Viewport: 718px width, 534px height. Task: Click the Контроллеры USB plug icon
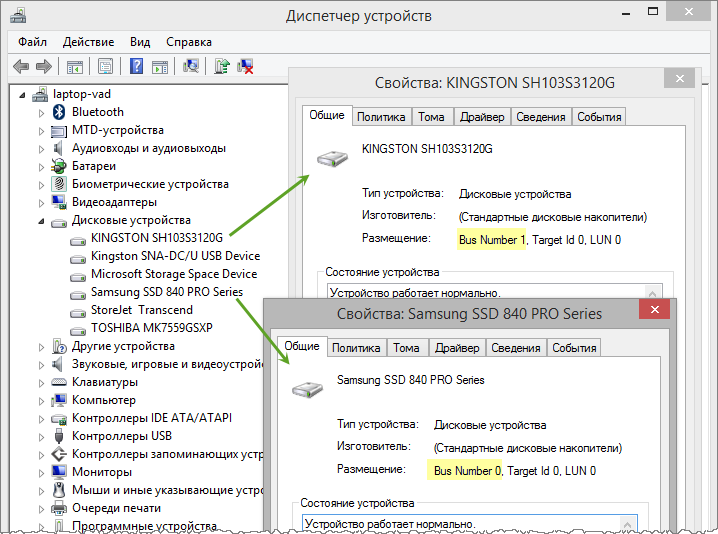[x=59, y=436]
